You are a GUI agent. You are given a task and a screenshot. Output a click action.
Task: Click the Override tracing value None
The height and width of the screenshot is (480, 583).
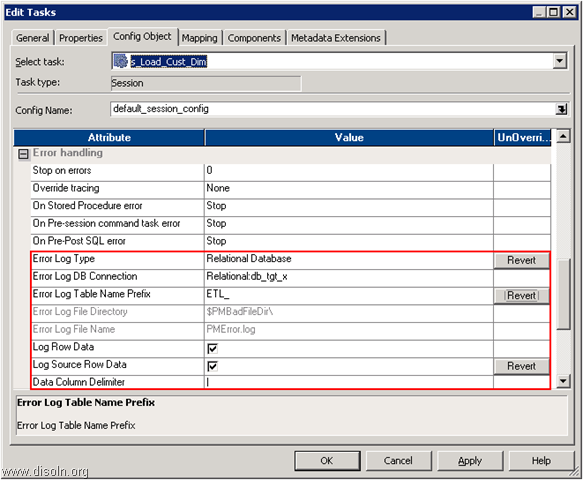click(218, 188)
